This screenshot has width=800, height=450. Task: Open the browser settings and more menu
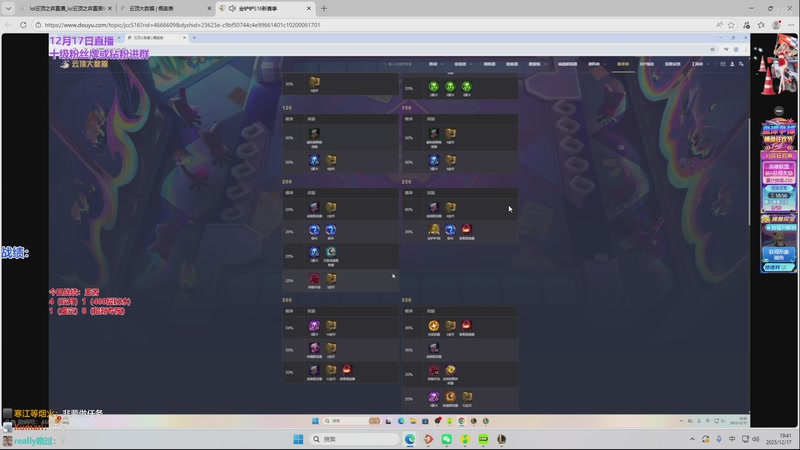(791, 24)
